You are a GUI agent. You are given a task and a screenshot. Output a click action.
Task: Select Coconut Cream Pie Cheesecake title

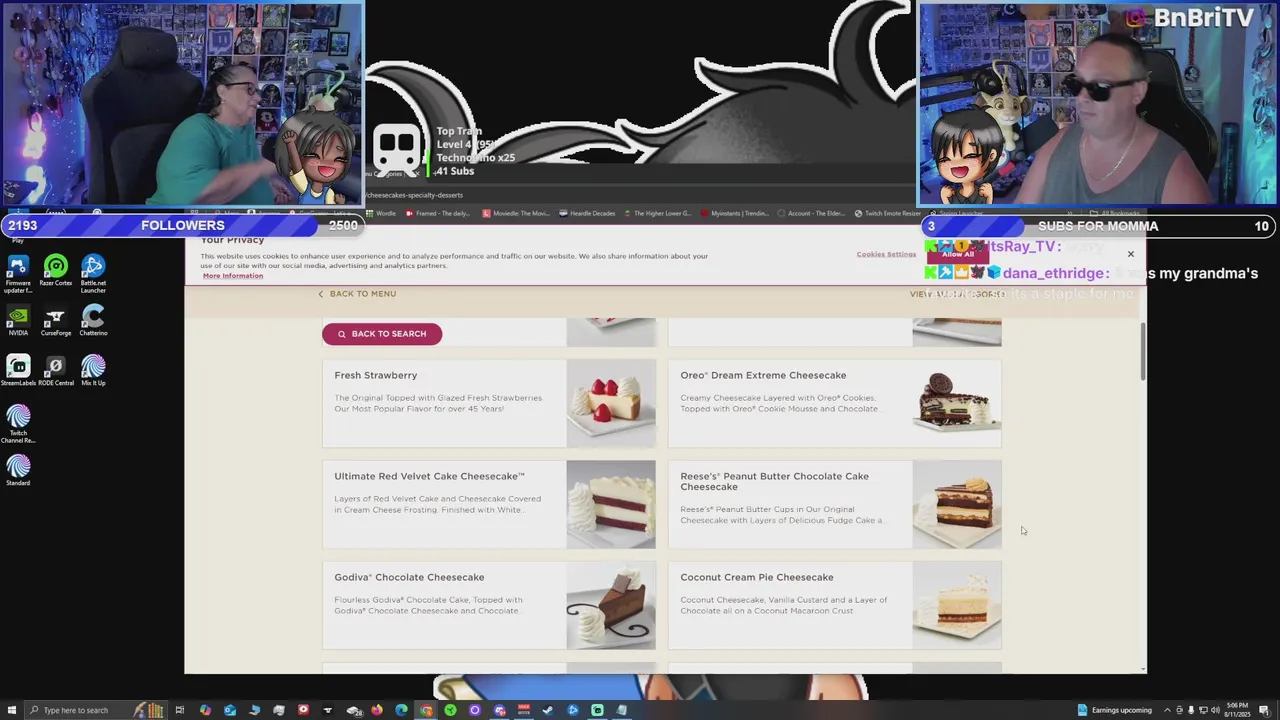click(757, 577)
